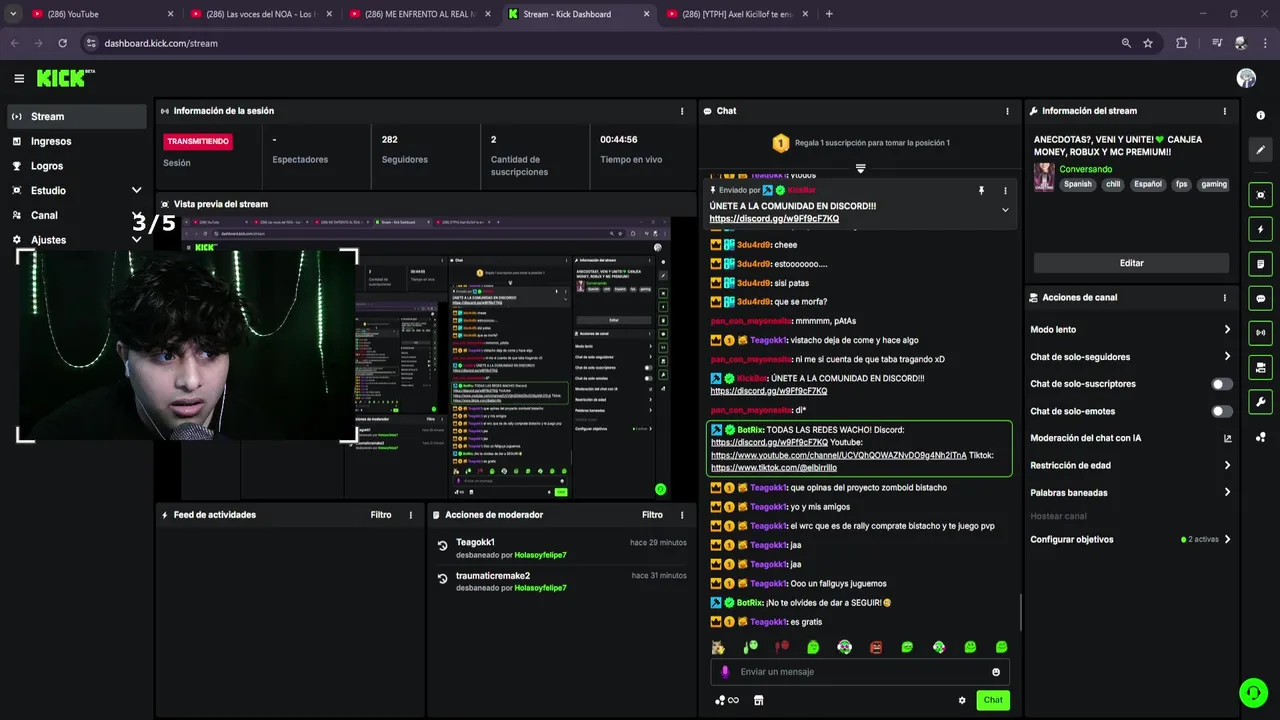Expand Restricción de edad settings

click(x=1227, y=465)
